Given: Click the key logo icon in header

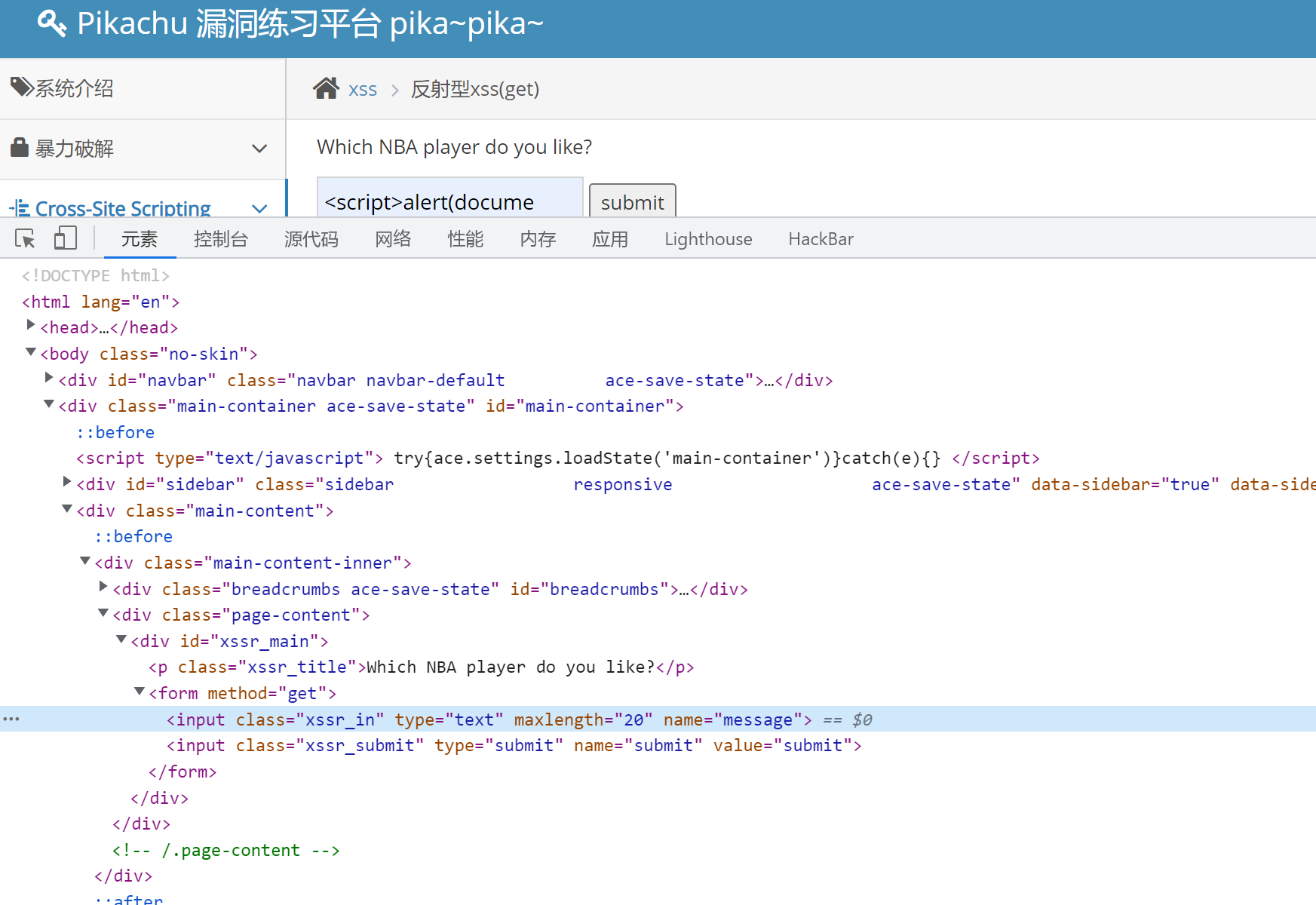Looking at the screenshot, I should (x=52, y=23).
